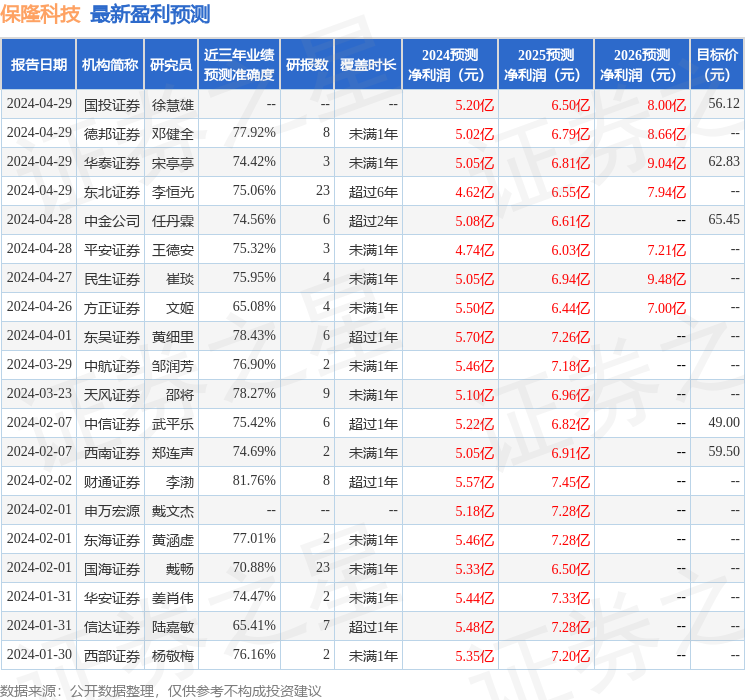Click researcher name 宋亭亭
The width and height of the screenshot is (745, 700).
click(172, 163)
